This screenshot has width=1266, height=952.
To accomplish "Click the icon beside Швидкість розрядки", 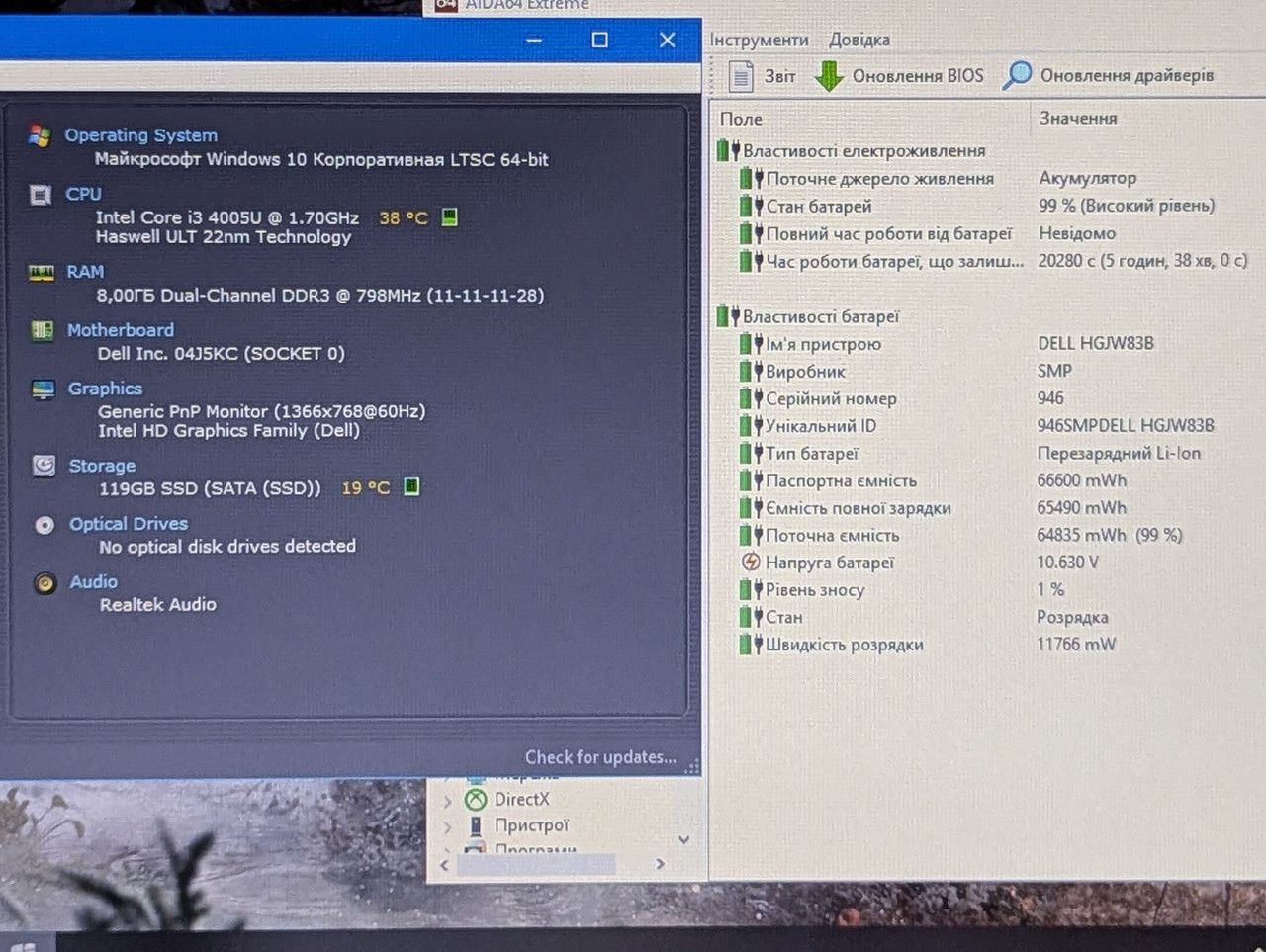I will [x=752, y=645].
